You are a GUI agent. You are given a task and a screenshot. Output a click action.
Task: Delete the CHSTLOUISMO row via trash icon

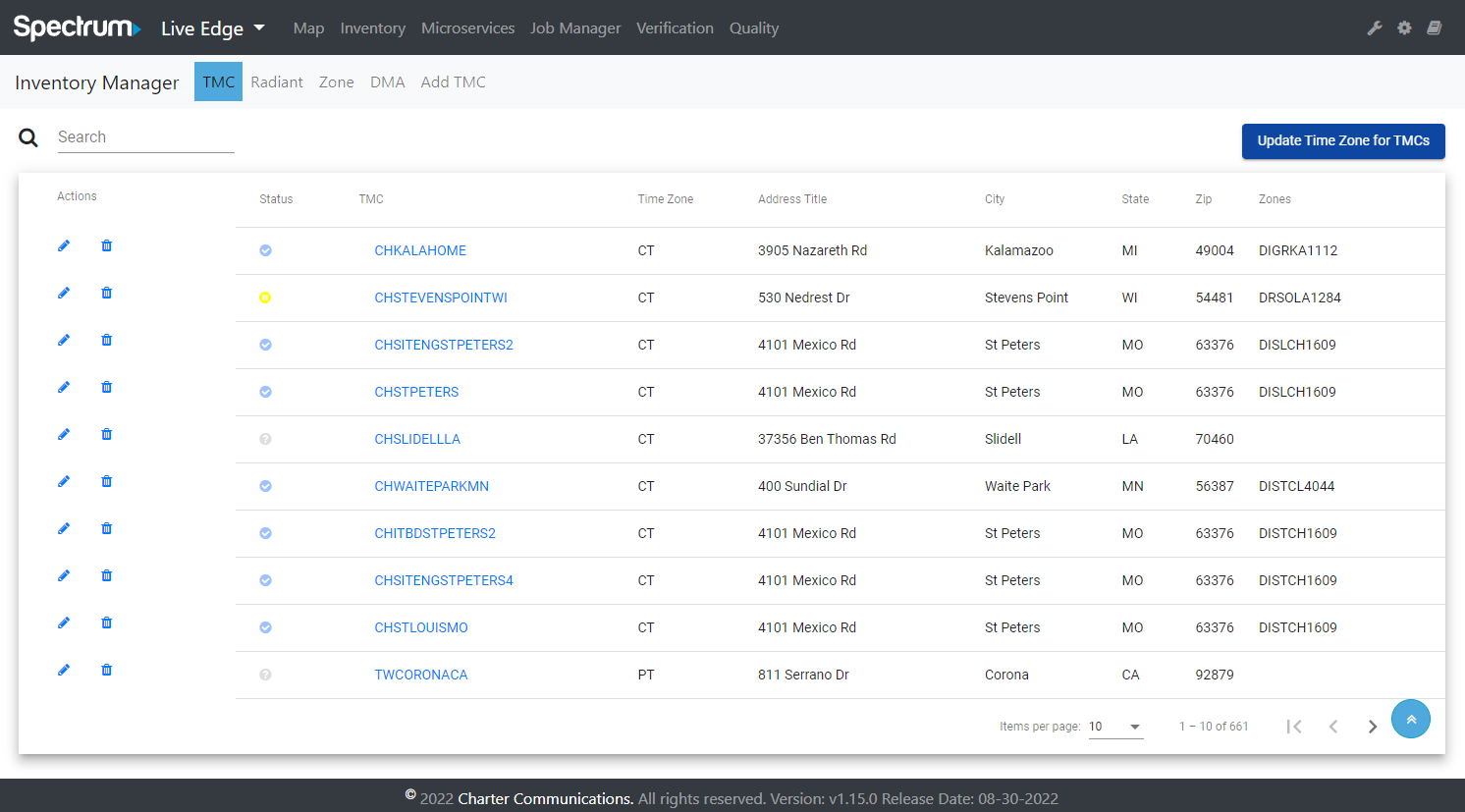tap(106, 623)
